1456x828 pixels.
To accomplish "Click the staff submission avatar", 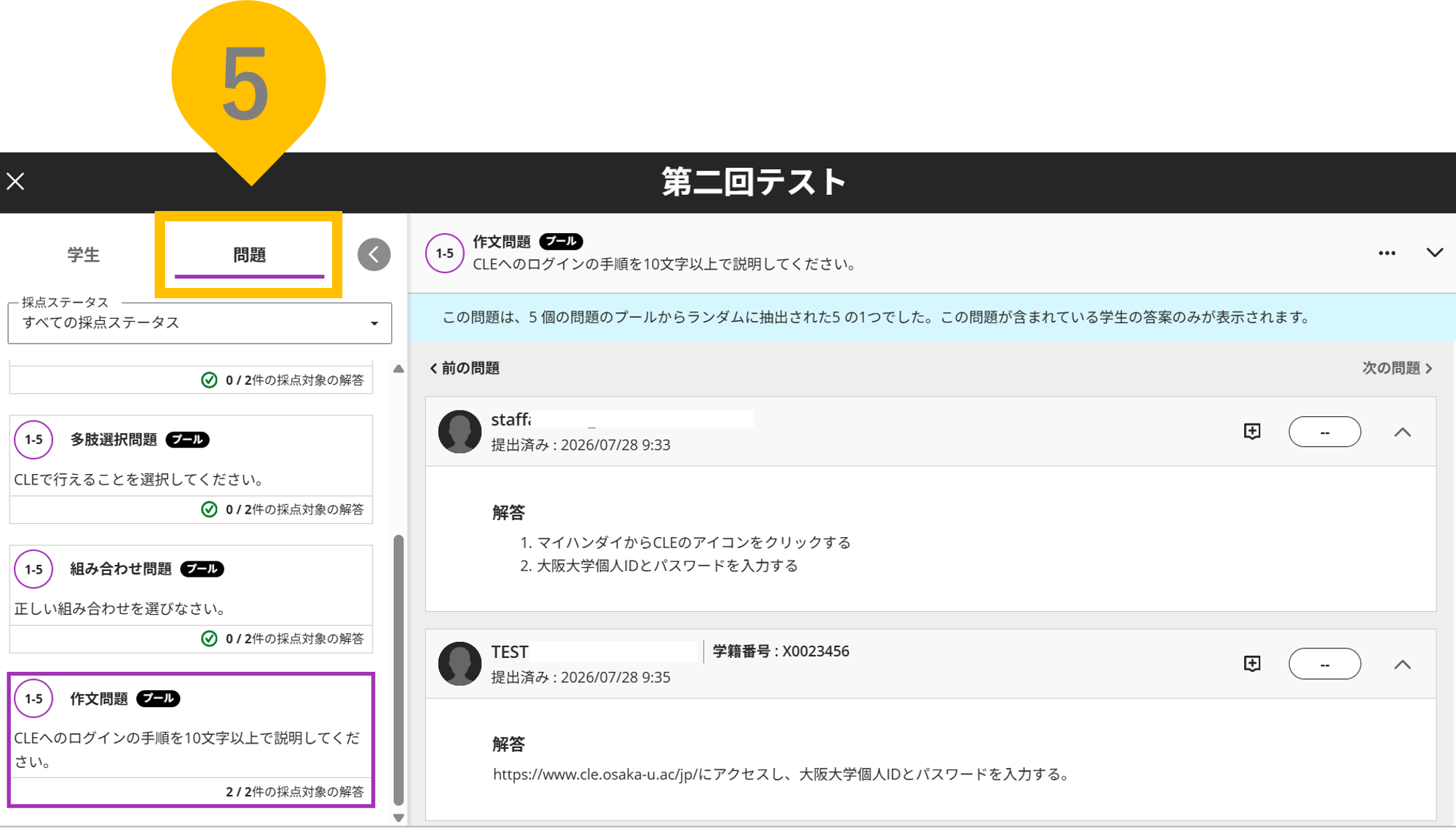I will pos(460,432).
